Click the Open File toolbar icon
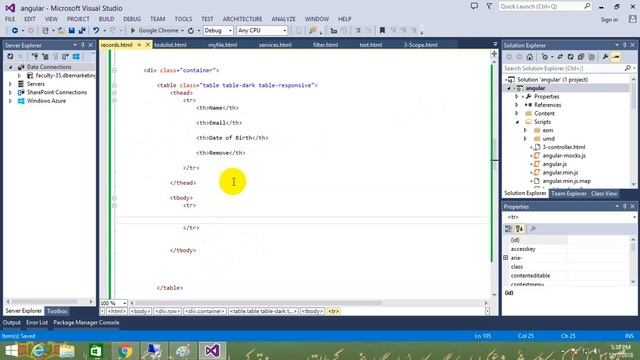Image resolution: width=640 pixels, height=360 pixels. coord(61,31)
